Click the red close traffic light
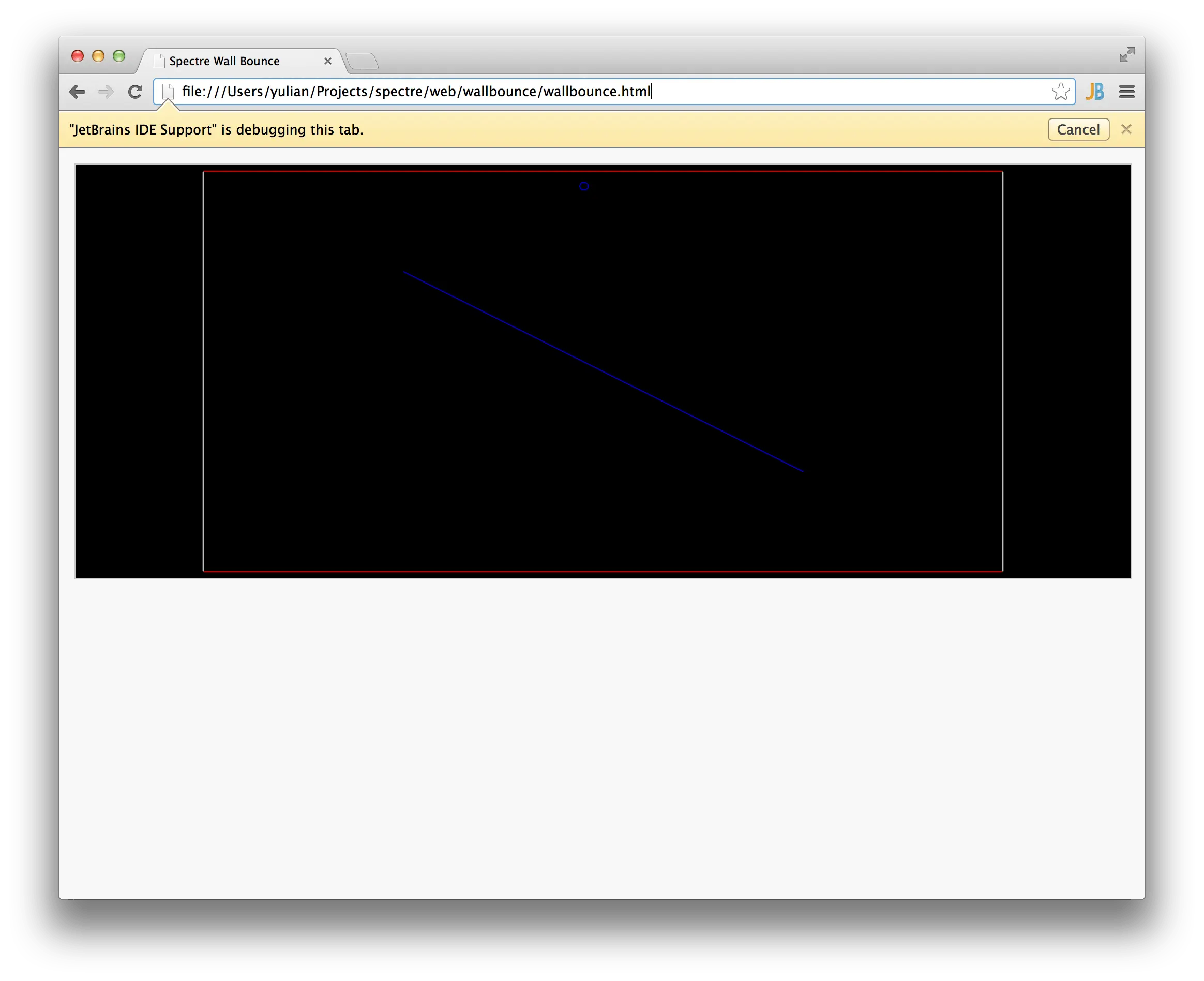This screenshot has height=981, width=1204. [x=79, y=55]
